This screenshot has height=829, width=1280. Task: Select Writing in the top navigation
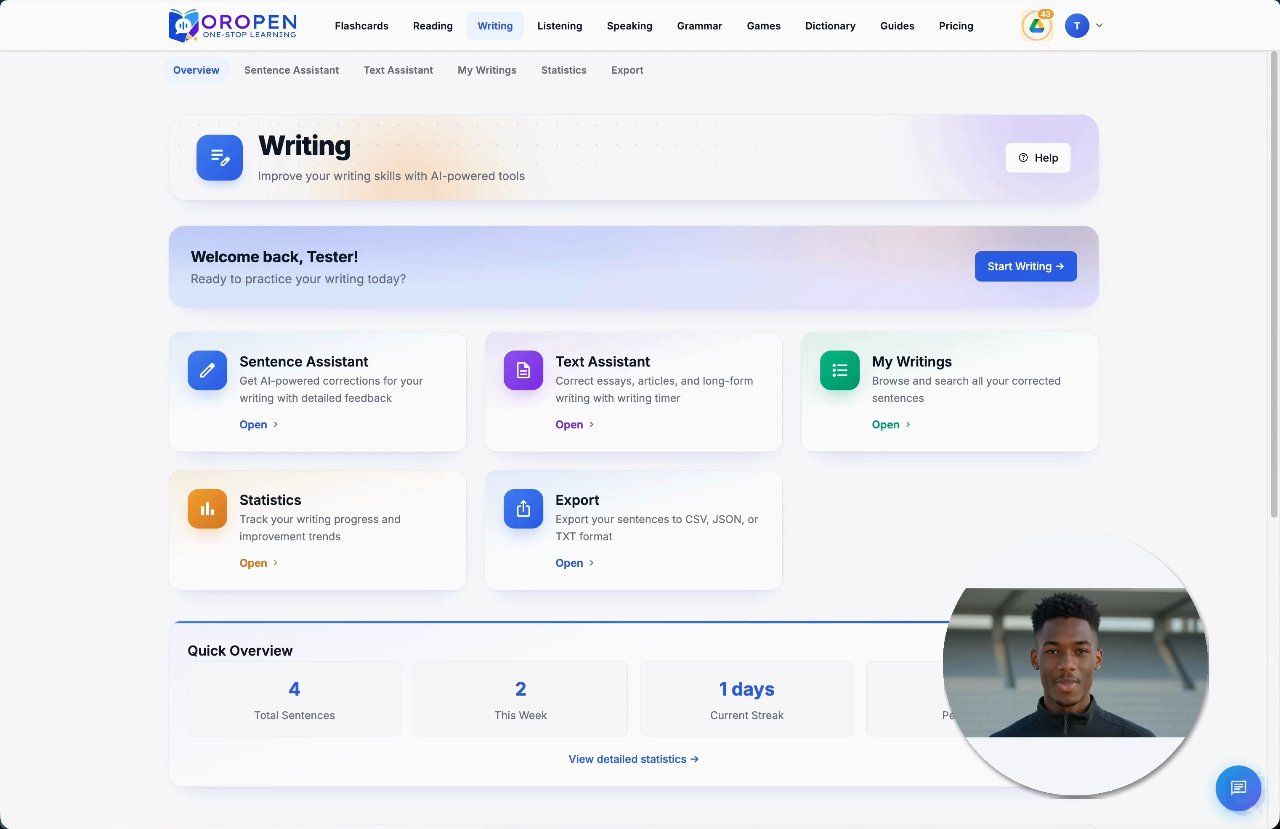tap(495, 26)
